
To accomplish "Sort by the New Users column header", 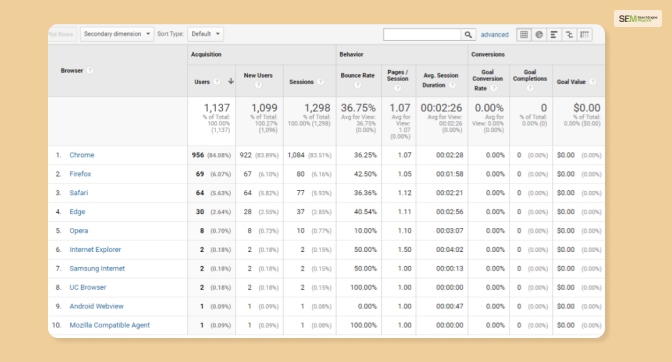I will [258, 75].
